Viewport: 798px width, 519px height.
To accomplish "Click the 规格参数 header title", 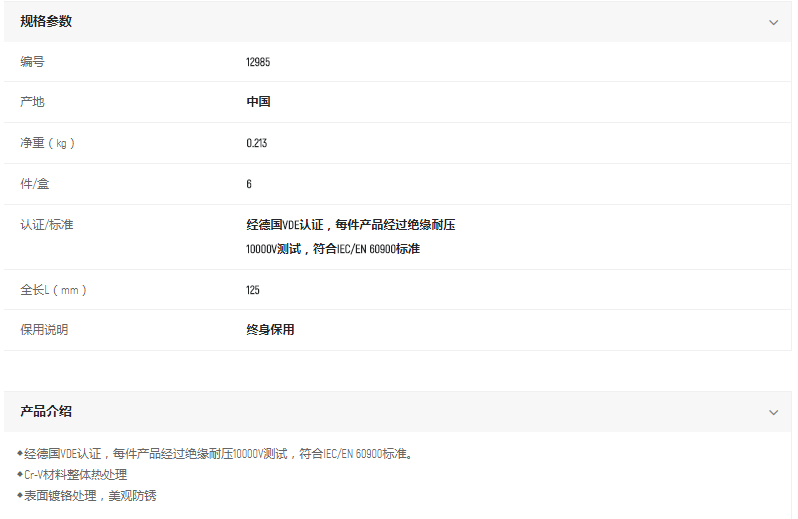I will click(46, 21).
